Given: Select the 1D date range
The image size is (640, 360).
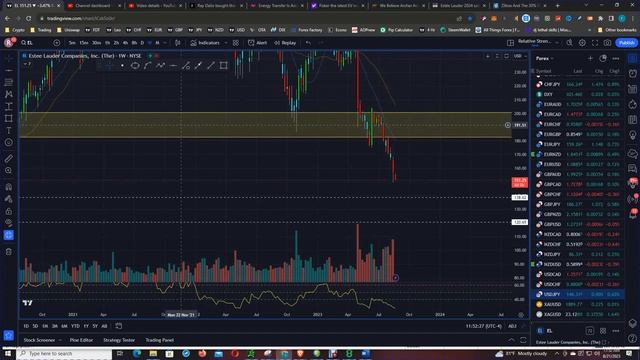Looking at the screenshot, I should click(x=26, y=326).
